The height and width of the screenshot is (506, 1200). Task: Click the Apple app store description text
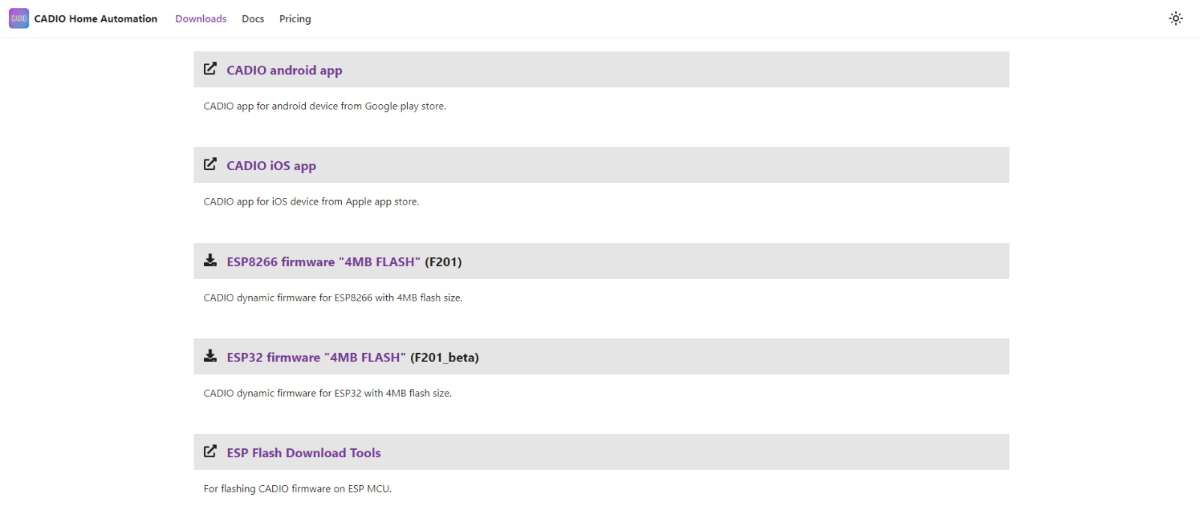[x=311, y=201]
